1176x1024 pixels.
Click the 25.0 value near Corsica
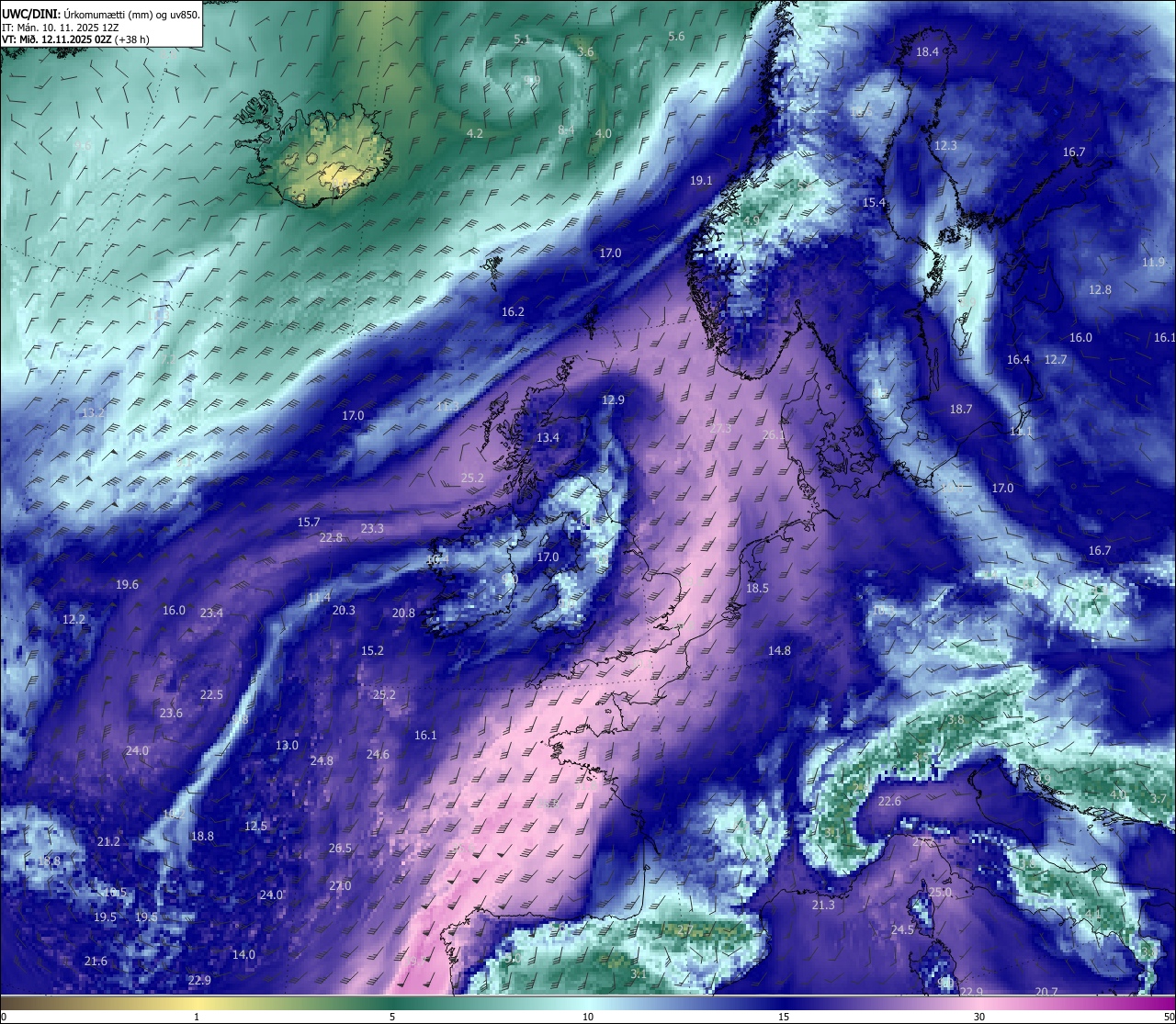[x=939, y=893]
